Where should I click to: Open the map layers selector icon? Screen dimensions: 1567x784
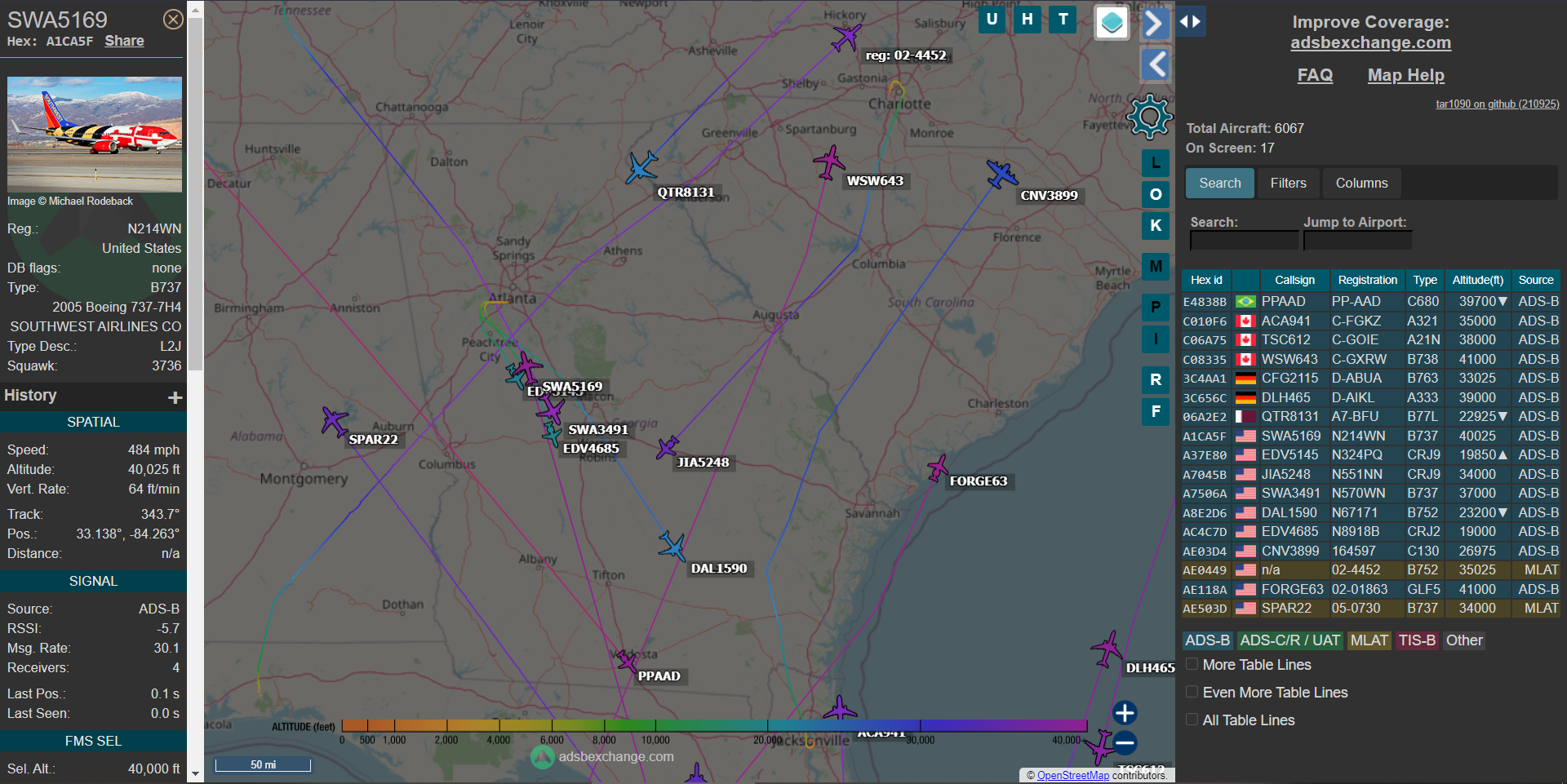(x=1112, y=23)
